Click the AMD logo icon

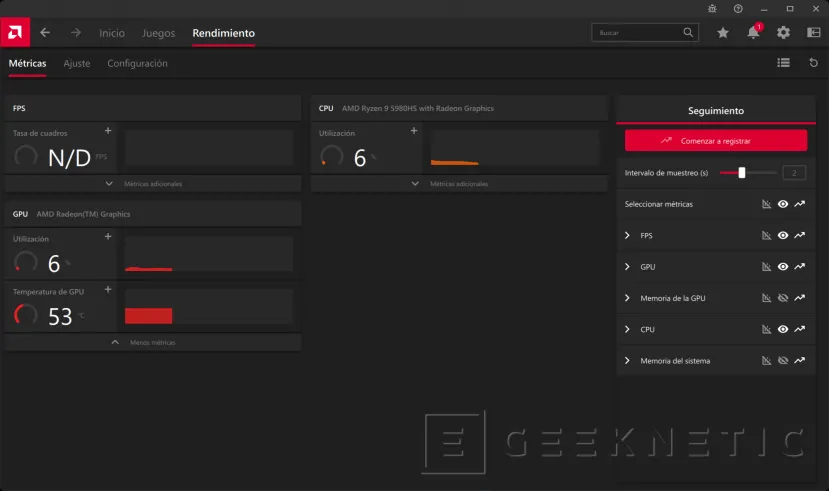coord(15,32)
